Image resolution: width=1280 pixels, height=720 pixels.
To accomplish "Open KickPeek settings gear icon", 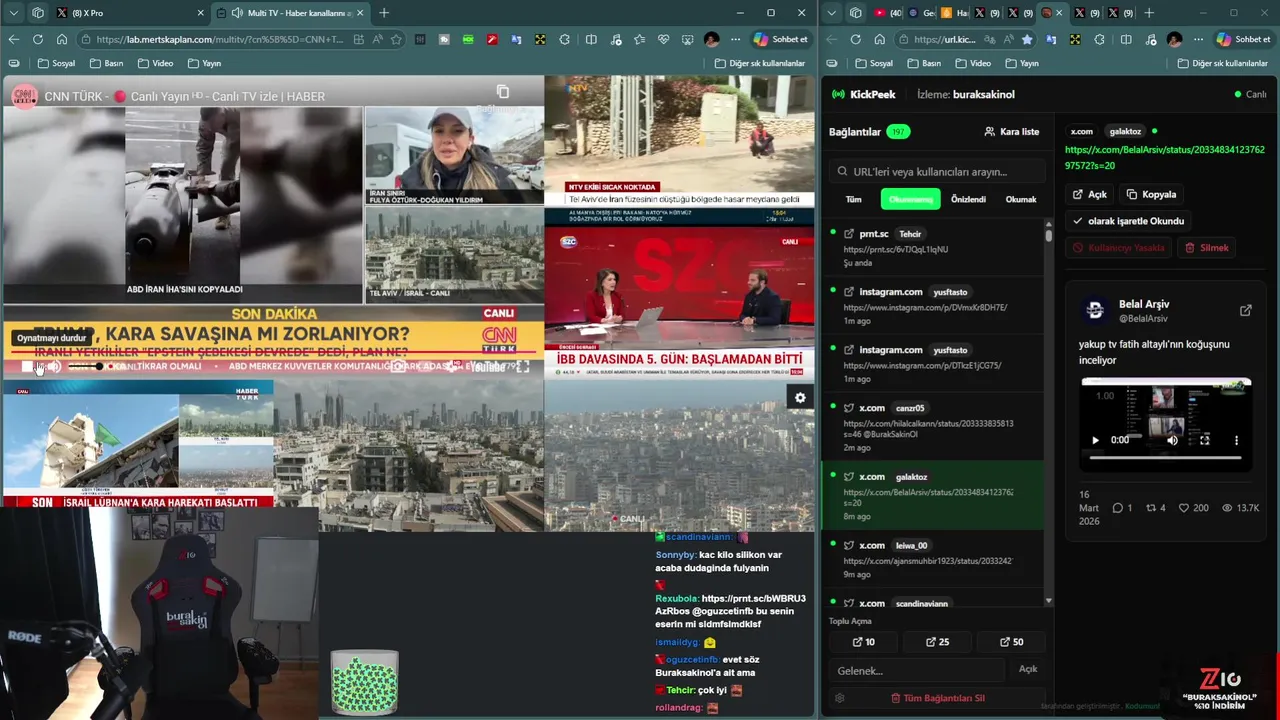I will [840, 698].
